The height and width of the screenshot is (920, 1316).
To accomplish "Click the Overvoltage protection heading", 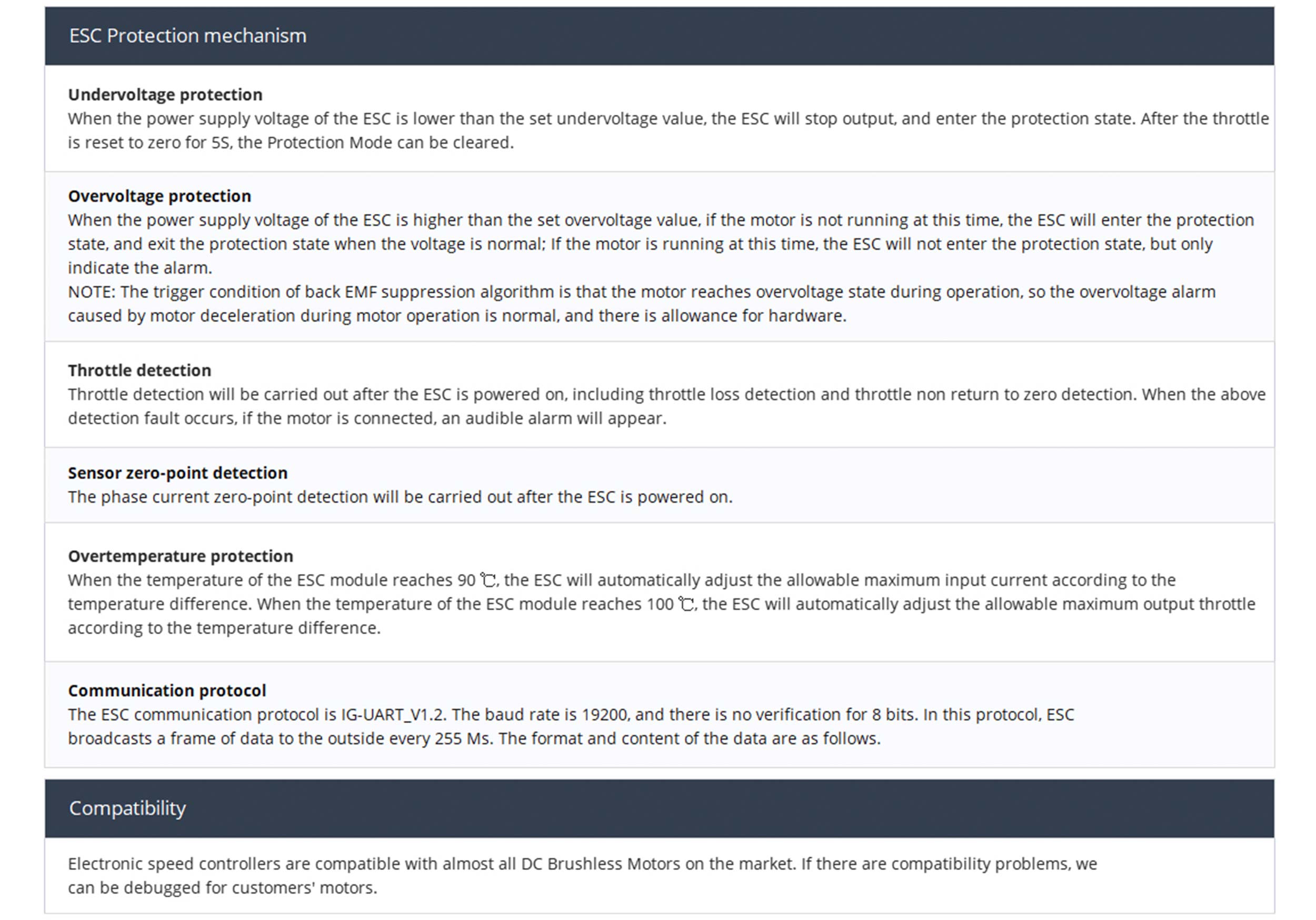I will click(x=159, y=196).
